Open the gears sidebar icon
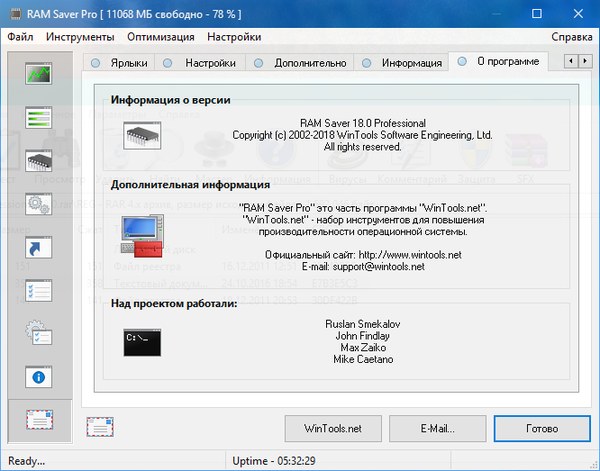The height and width of the screenshot is (471, 600). point(39,204)
